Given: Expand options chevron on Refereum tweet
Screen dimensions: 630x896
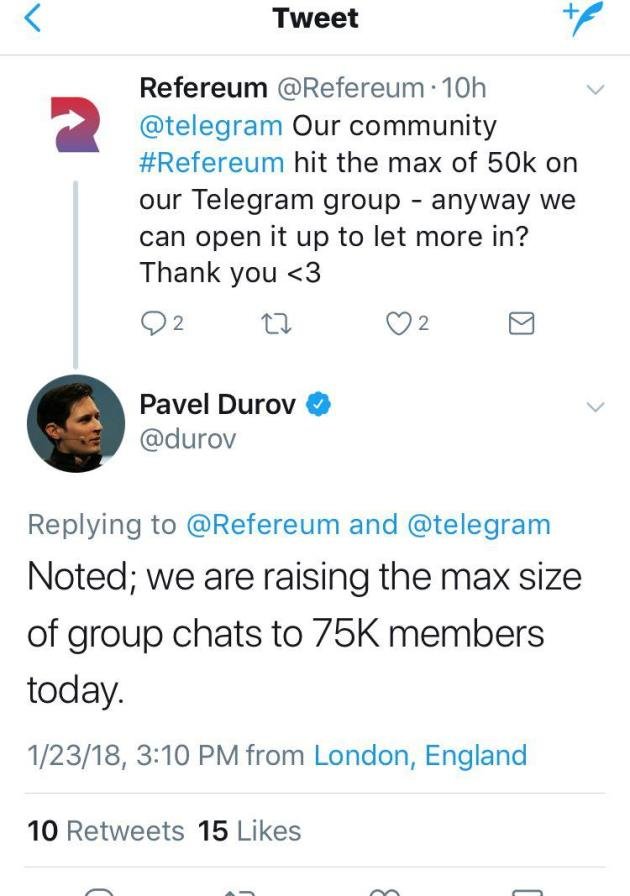Looking at the screenshot, I should pyautogui.click(x=596, y=90).
